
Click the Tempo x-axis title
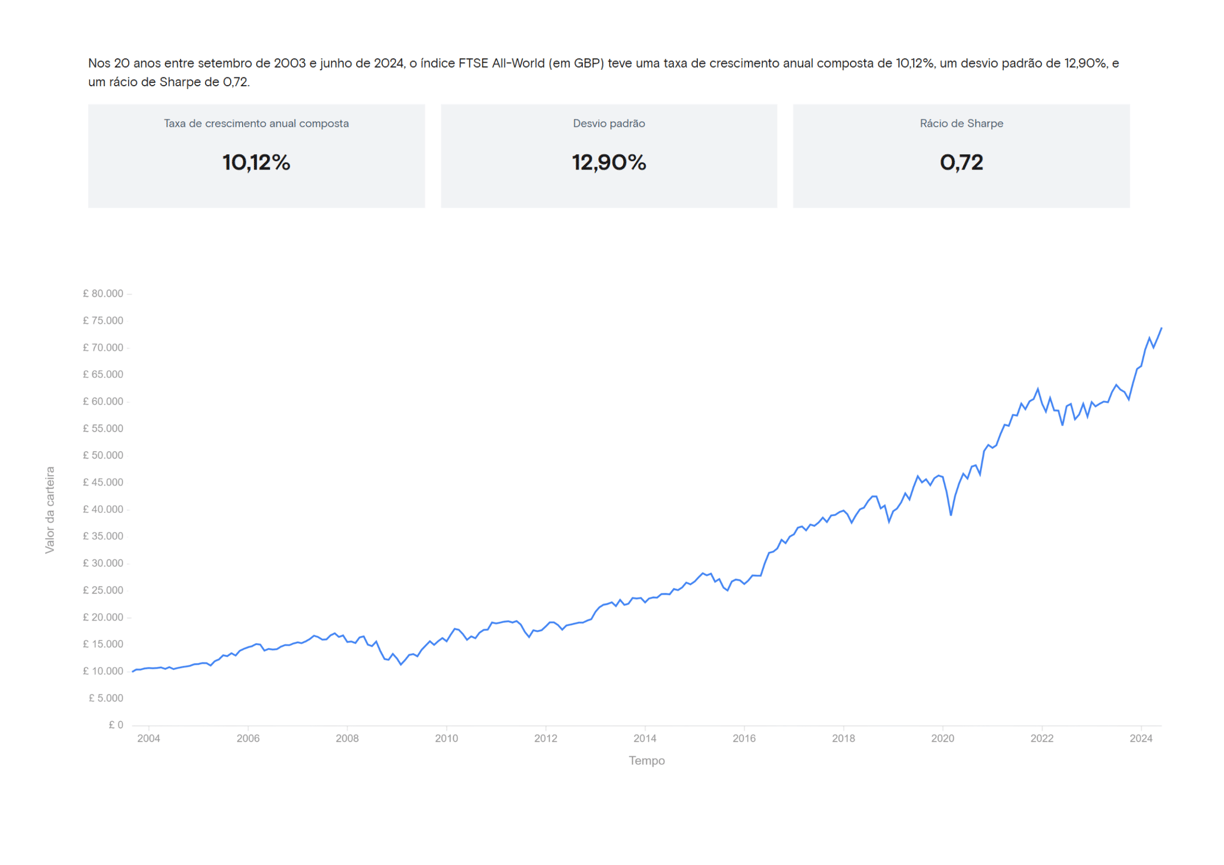646,761
